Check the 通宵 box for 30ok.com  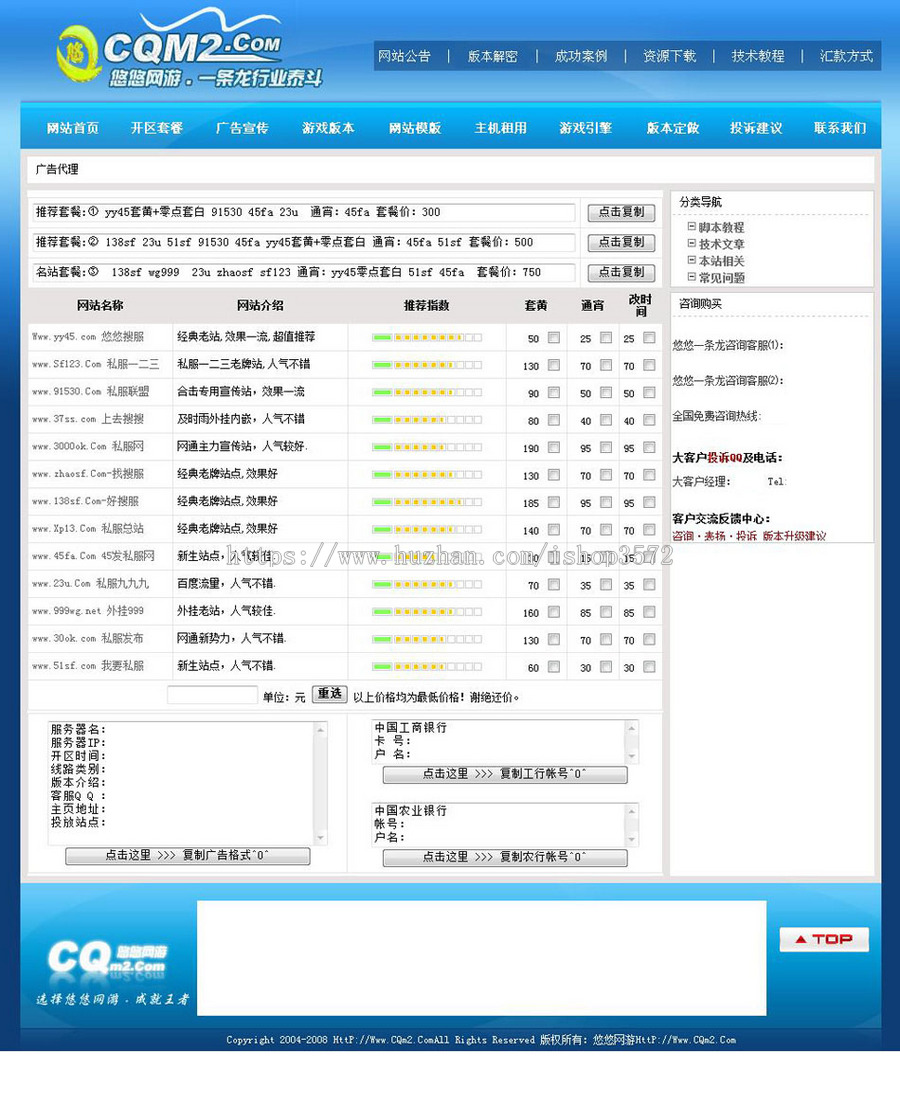coord(606,640)
